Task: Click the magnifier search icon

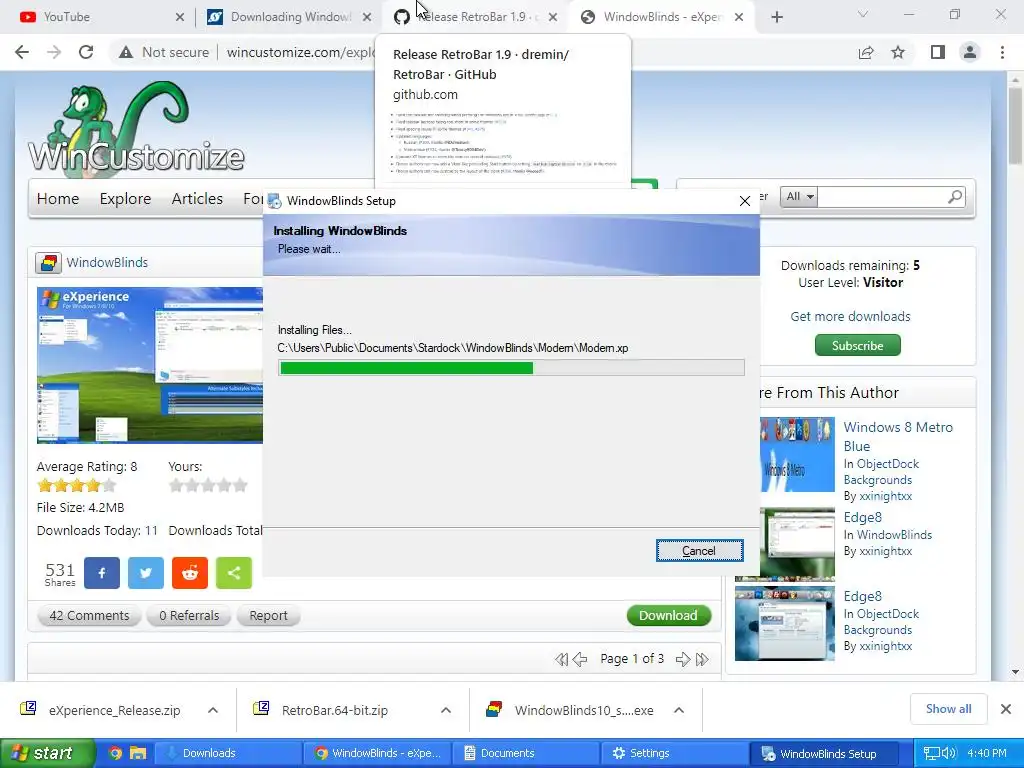Action: click(x=955, y=197)
